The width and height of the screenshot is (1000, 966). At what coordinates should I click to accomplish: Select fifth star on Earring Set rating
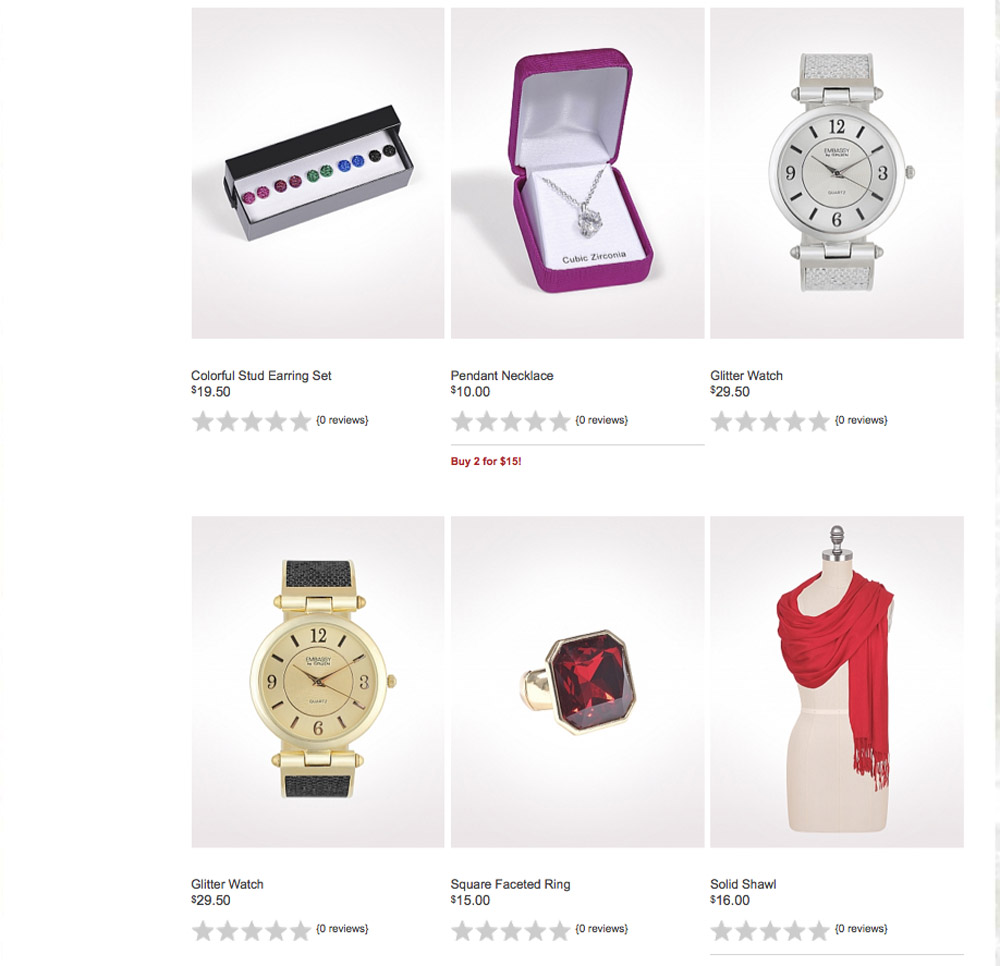(x=300, y=421)
